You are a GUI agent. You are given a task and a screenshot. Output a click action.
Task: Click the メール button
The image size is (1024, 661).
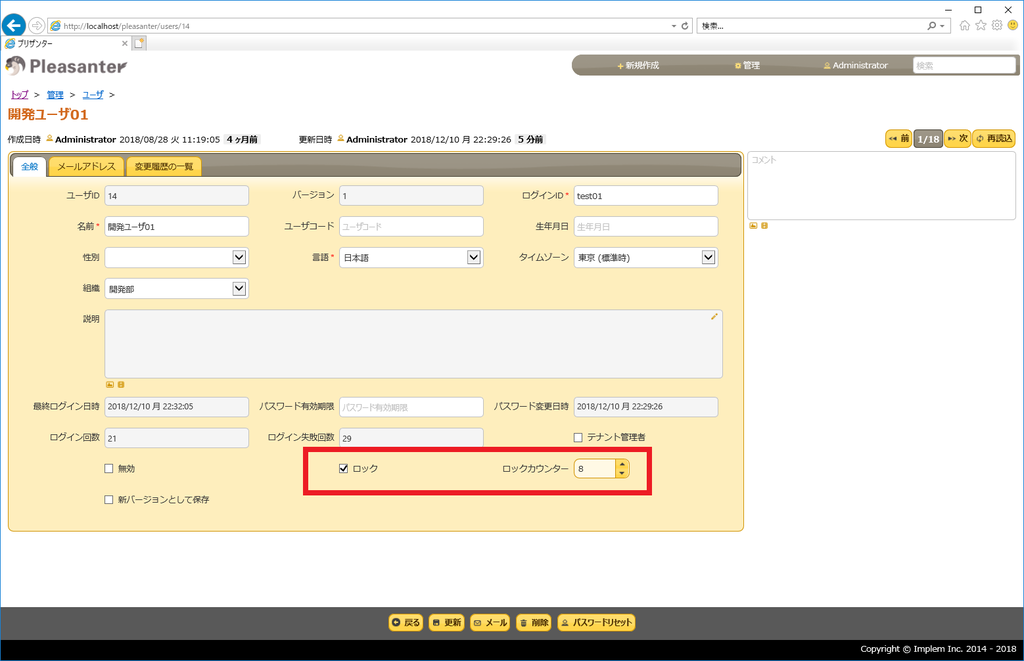[490, 622]
